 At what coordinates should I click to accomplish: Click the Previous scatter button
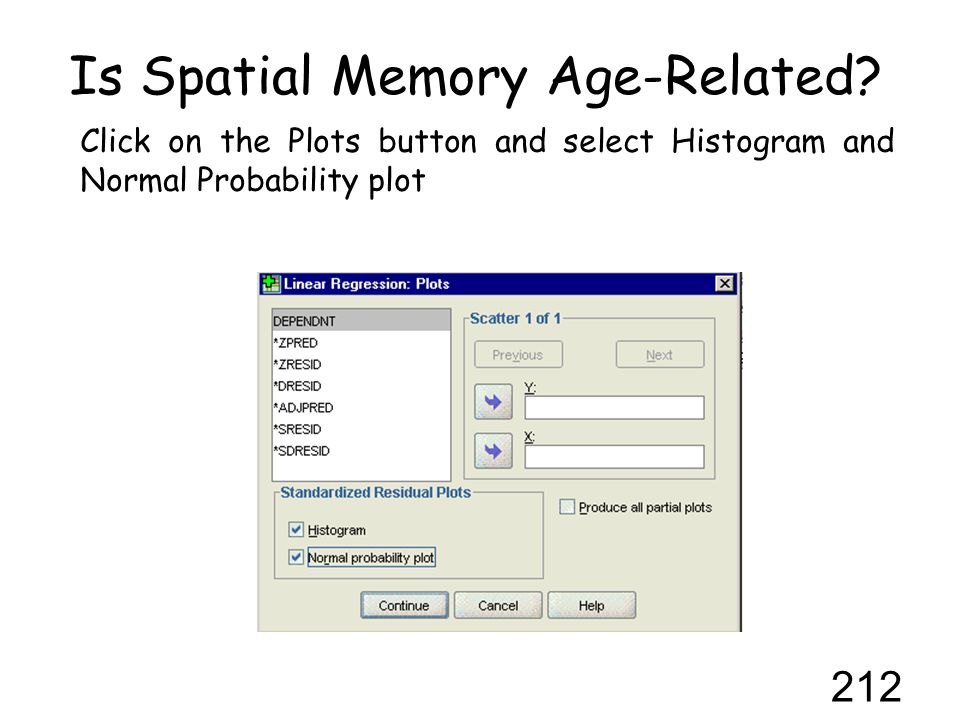518,354
